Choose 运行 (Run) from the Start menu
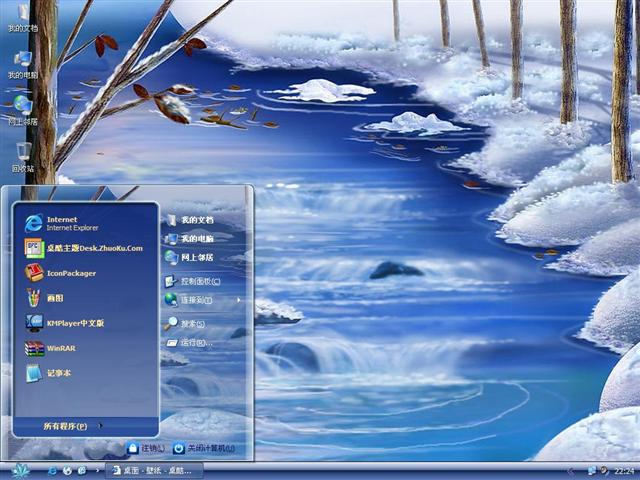This screenshot has width=640, height=480. [x=190, y=342]
